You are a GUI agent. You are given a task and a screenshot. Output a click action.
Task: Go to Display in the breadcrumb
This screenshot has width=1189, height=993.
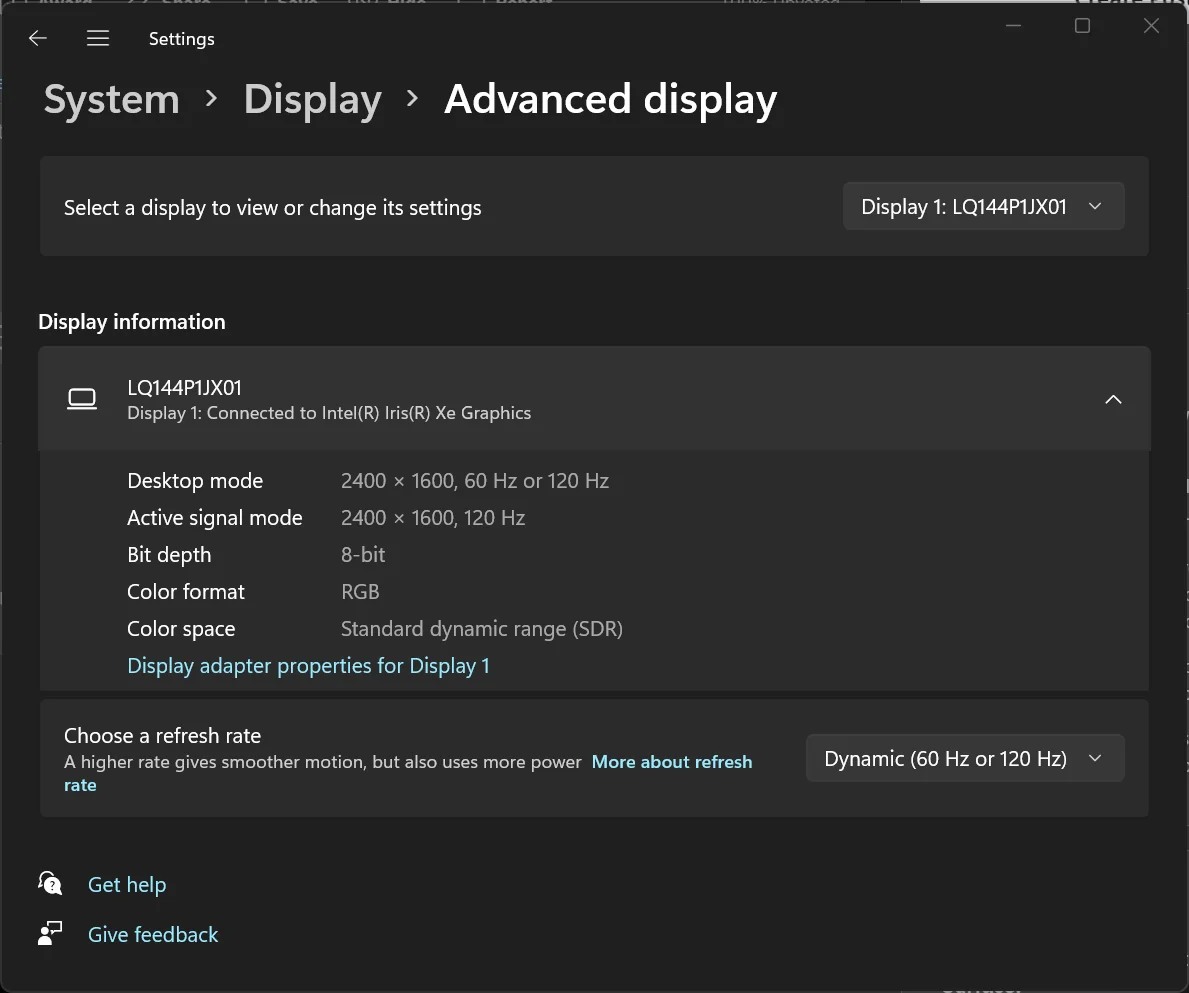coord(312,100)
